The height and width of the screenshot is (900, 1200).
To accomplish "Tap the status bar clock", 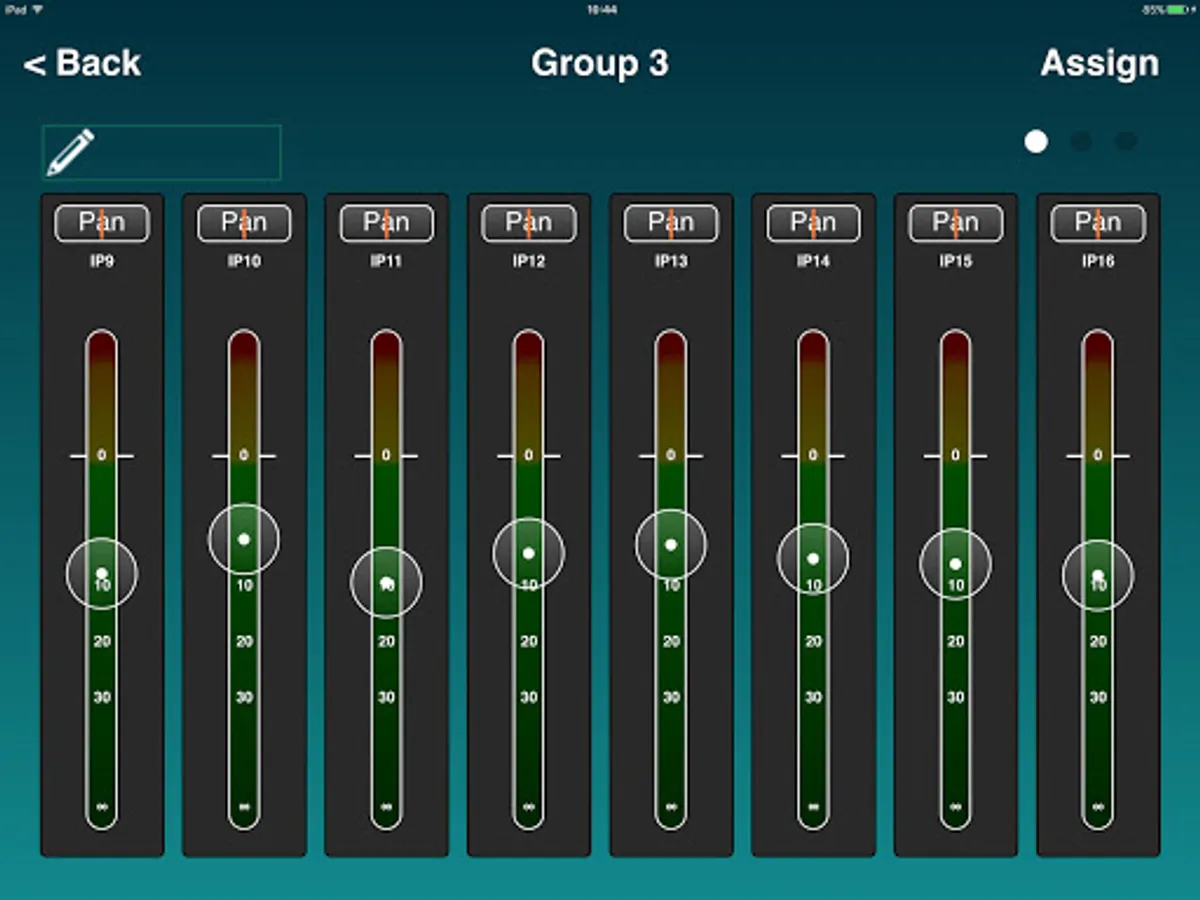I will [x=602, y=9].
